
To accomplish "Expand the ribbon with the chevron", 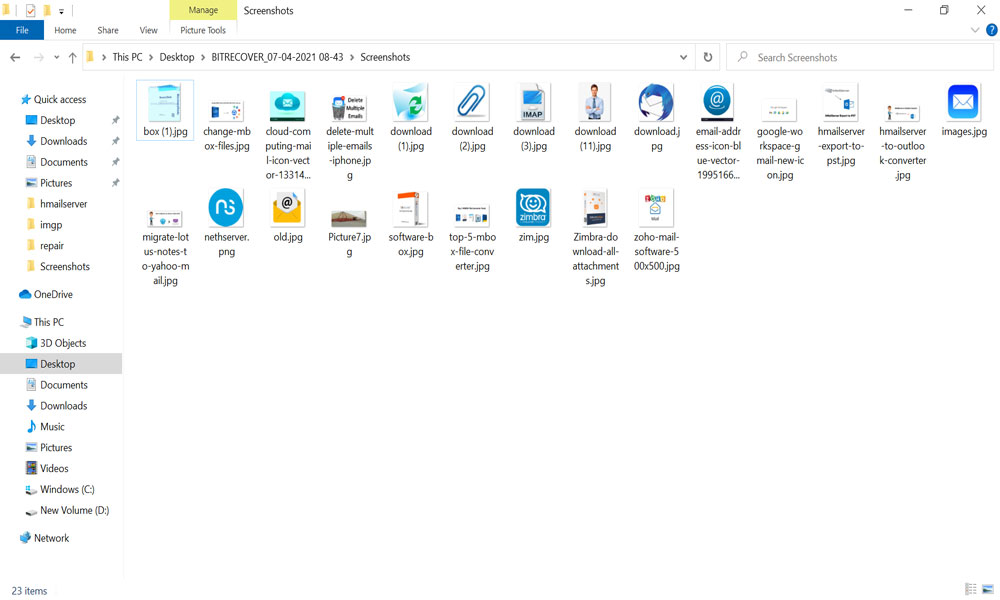I will pyautogui.click(x=974, y=30).
